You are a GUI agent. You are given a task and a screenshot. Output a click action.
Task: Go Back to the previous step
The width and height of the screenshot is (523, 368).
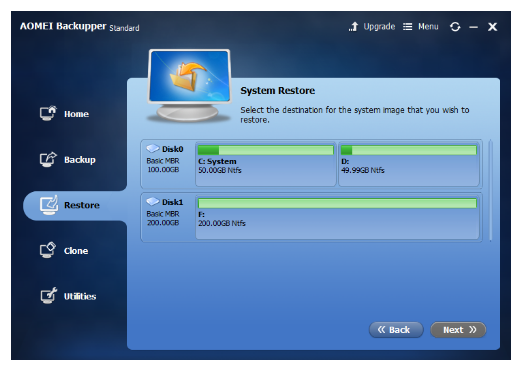396,330
